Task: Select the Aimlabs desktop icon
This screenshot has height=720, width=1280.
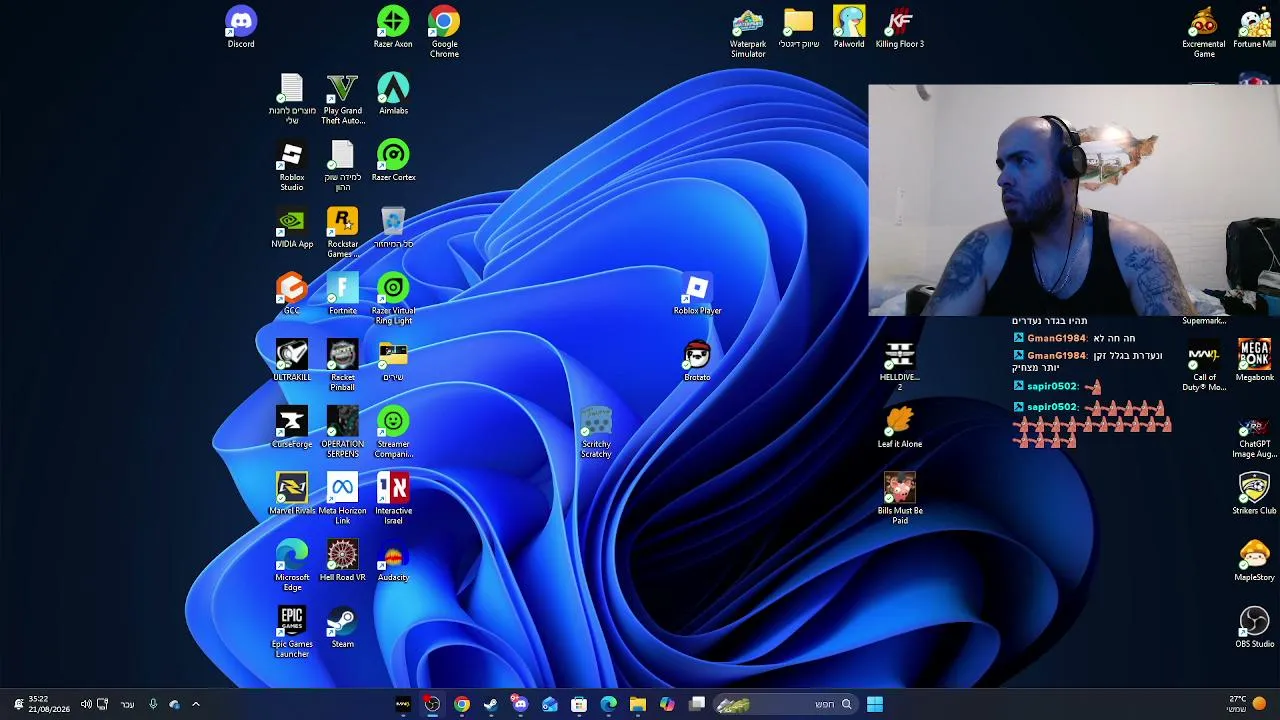Action: (393, 95)
